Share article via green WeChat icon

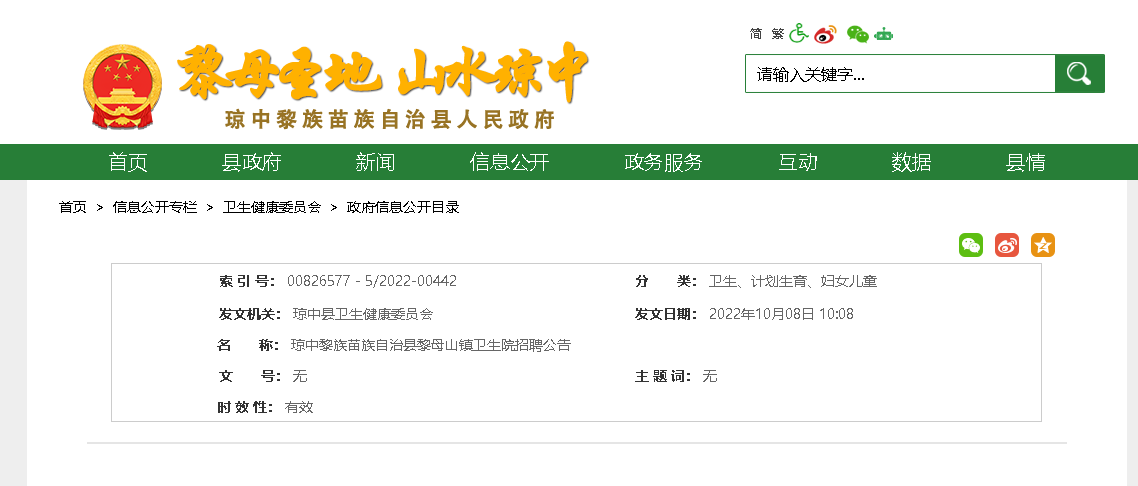[x=970, y=245]
